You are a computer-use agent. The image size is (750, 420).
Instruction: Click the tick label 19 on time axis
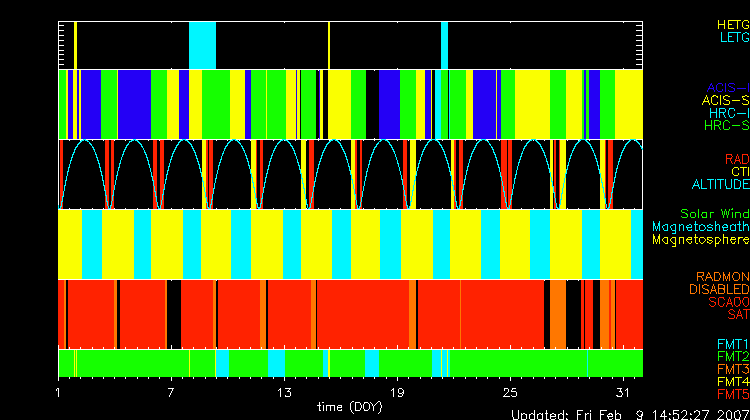tap(397, 391)
